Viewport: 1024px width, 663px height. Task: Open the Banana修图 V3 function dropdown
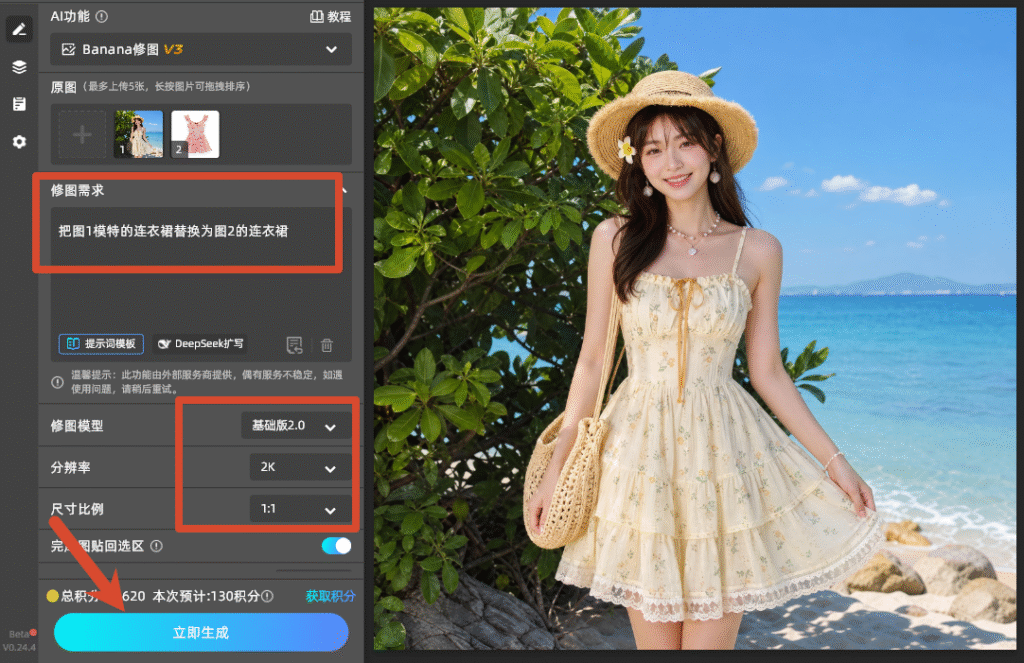201,50
